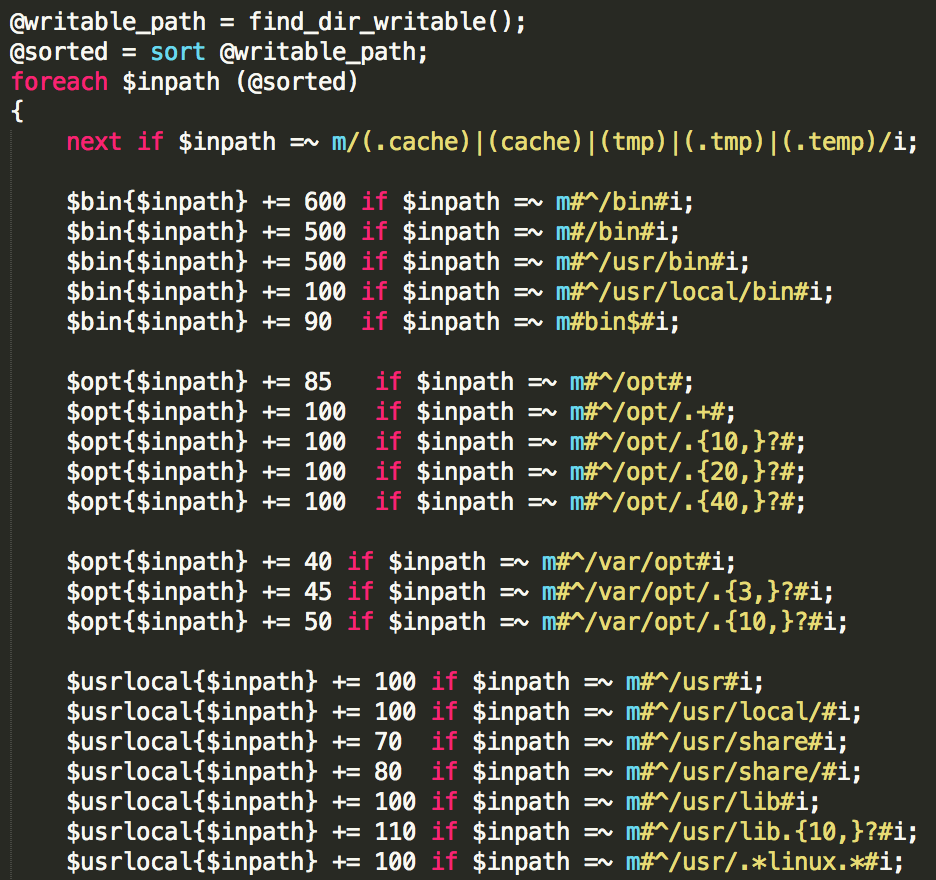Click the value 85 in the $opt line

point(318,381)
